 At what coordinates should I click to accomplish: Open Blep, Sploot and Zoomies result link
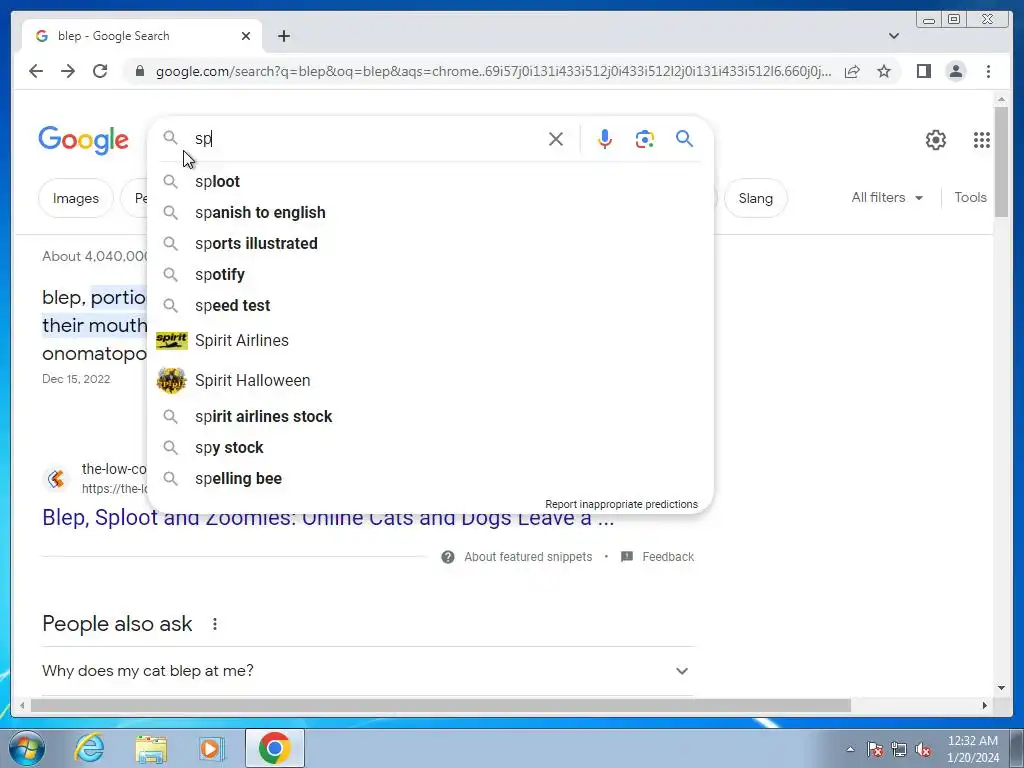328,517
